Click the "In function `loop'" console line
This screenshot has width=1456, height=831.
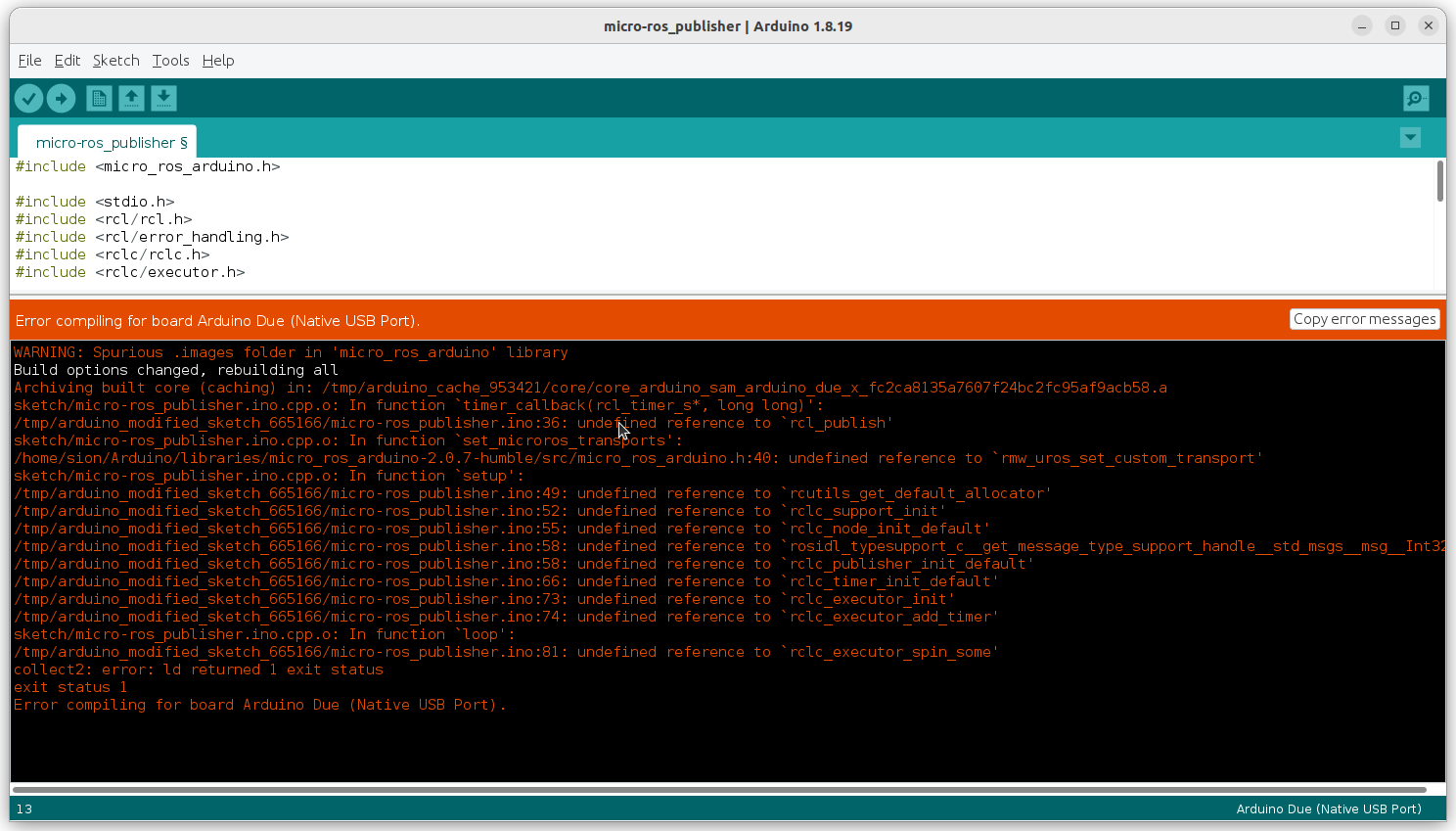click(x=264, y=634)
